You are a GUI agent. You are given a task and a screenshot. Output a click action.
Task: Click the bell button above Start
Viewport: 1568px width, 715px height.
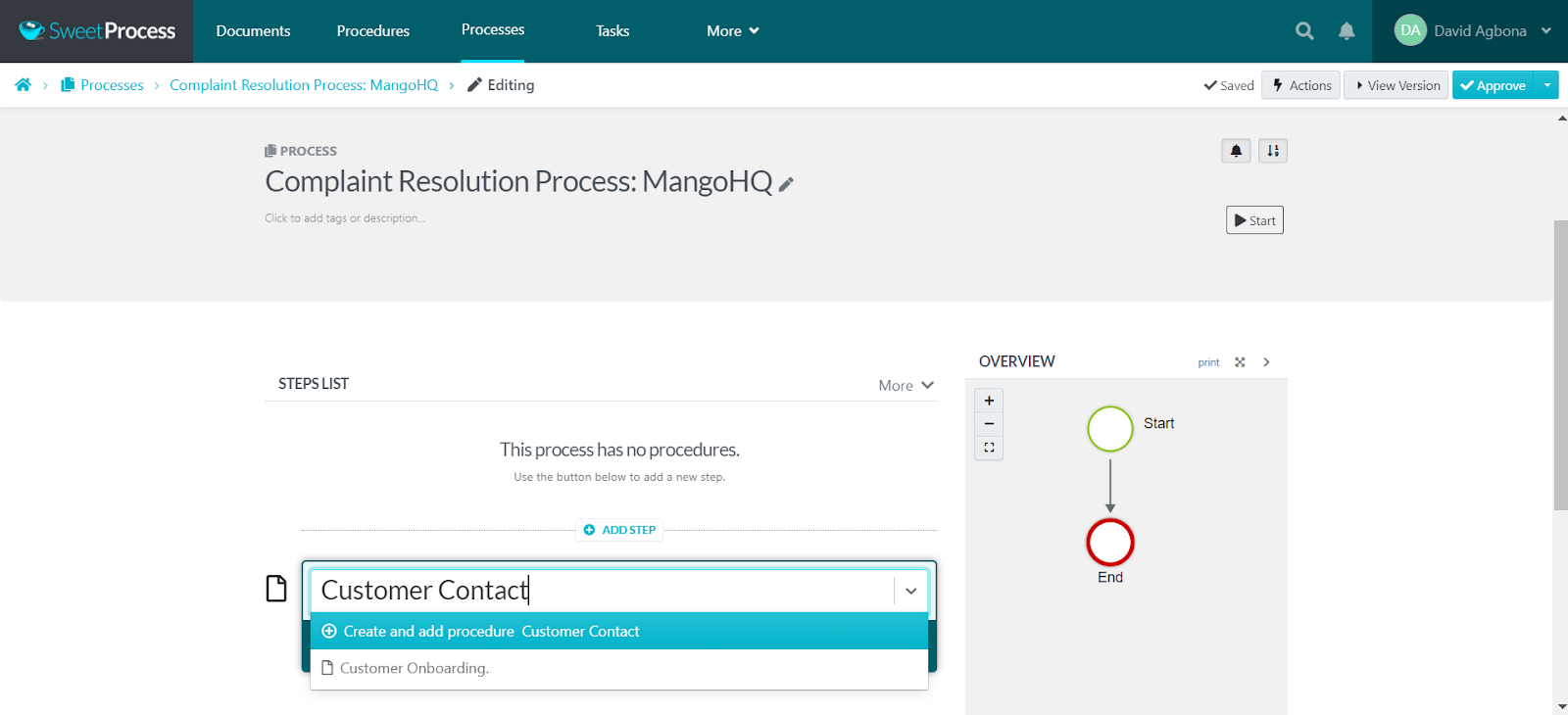click(1236, 151)
